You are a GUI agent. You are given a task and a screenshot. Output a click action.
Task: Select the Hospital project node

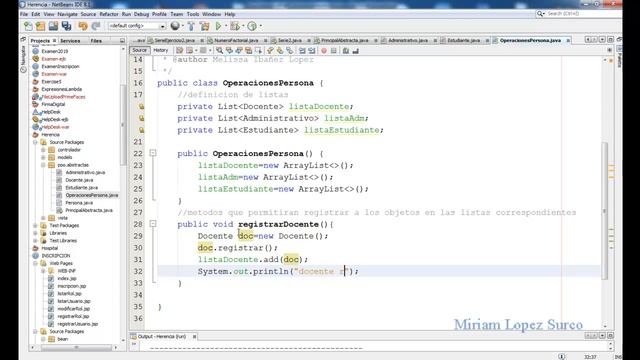(x=49, y=248)
